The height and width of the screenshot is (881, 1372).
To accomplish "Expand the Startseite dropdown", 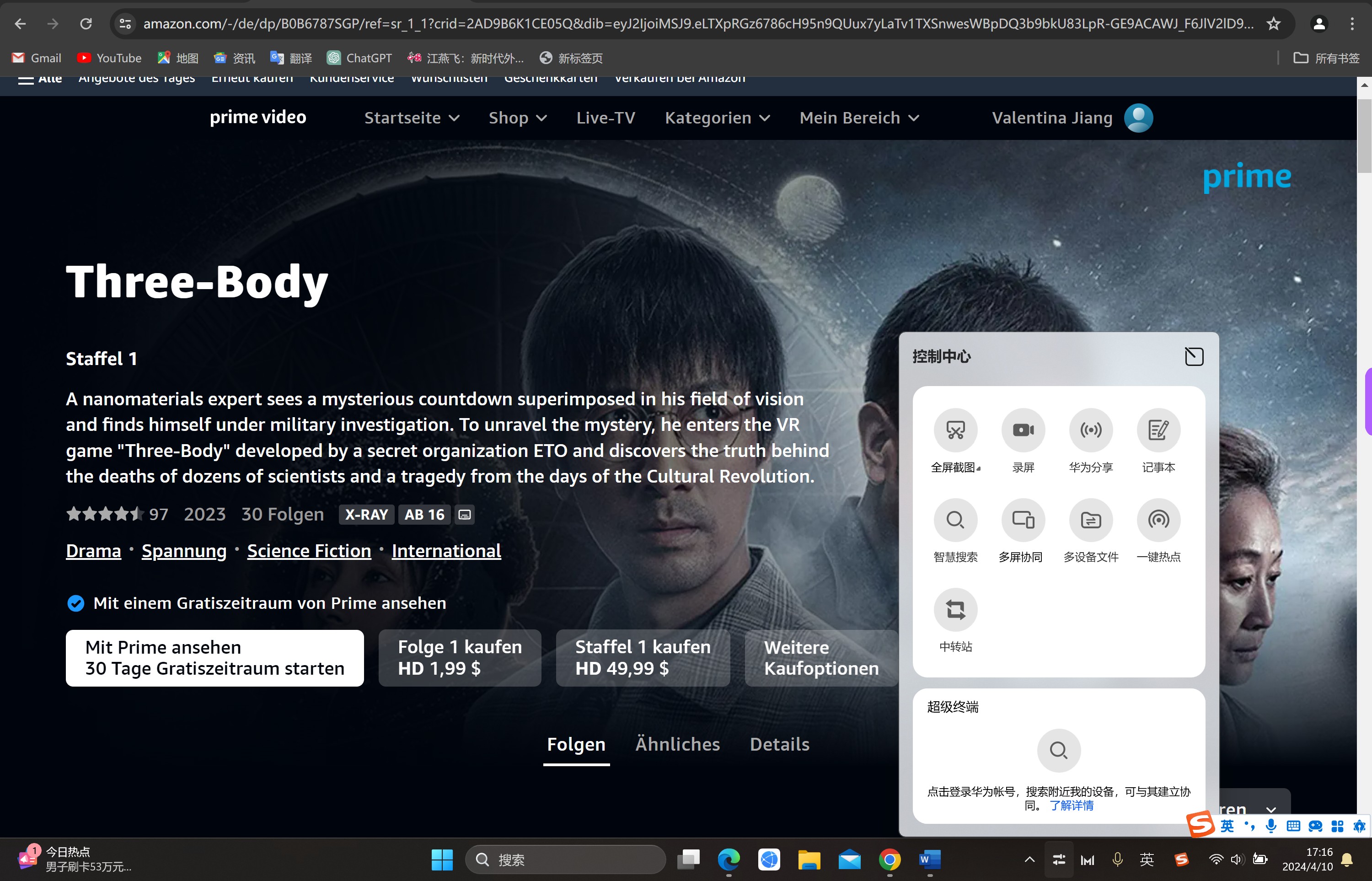I will [412, 118].
